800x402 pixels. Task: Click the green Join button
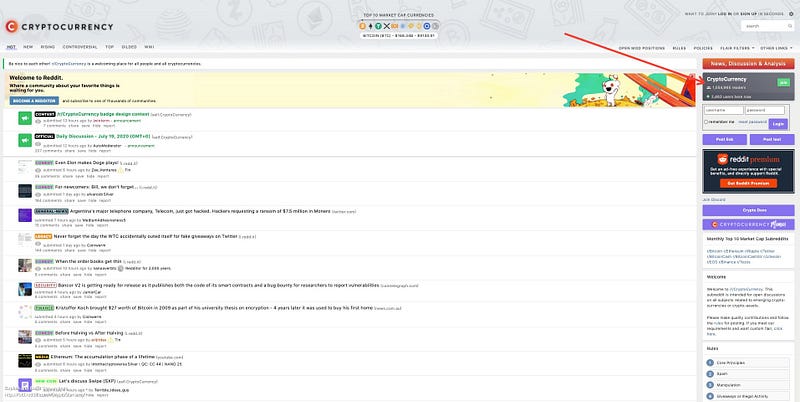coord(783,83)
